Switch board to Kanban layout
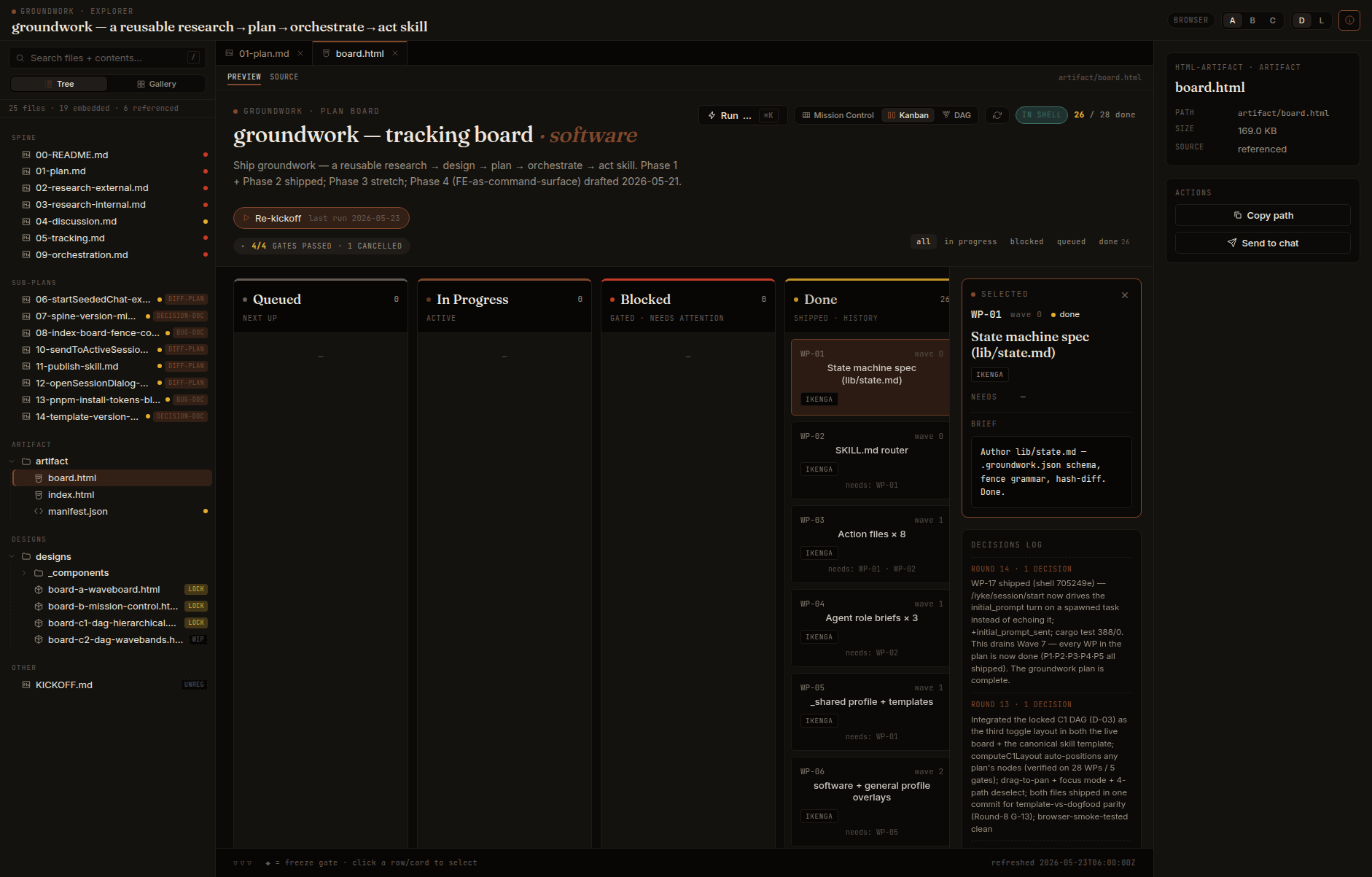This screenshot has height=877, width=1372. tap(908, 115)
